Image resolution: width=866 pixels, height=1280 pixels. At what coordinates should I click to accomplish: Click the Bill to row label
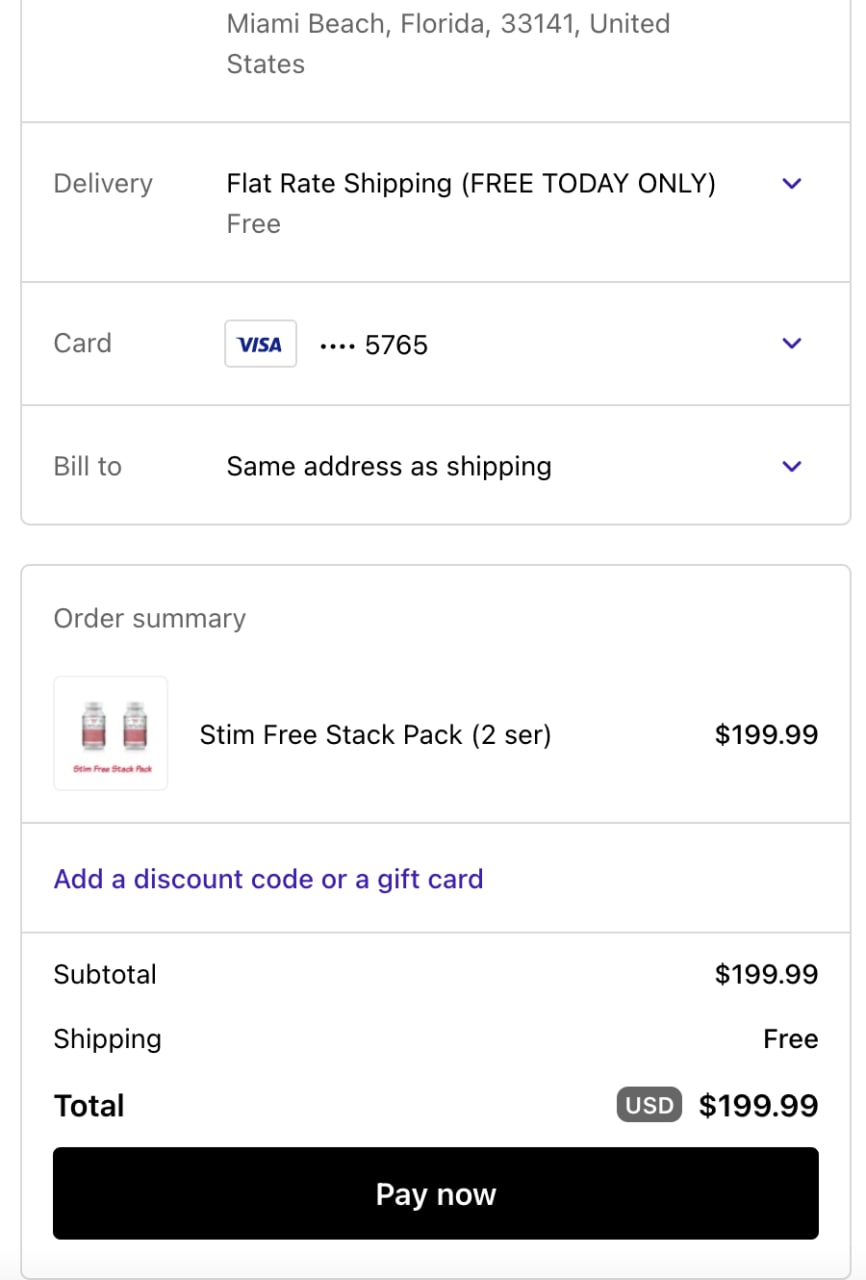pyautogui.click(x=88, y=467)
